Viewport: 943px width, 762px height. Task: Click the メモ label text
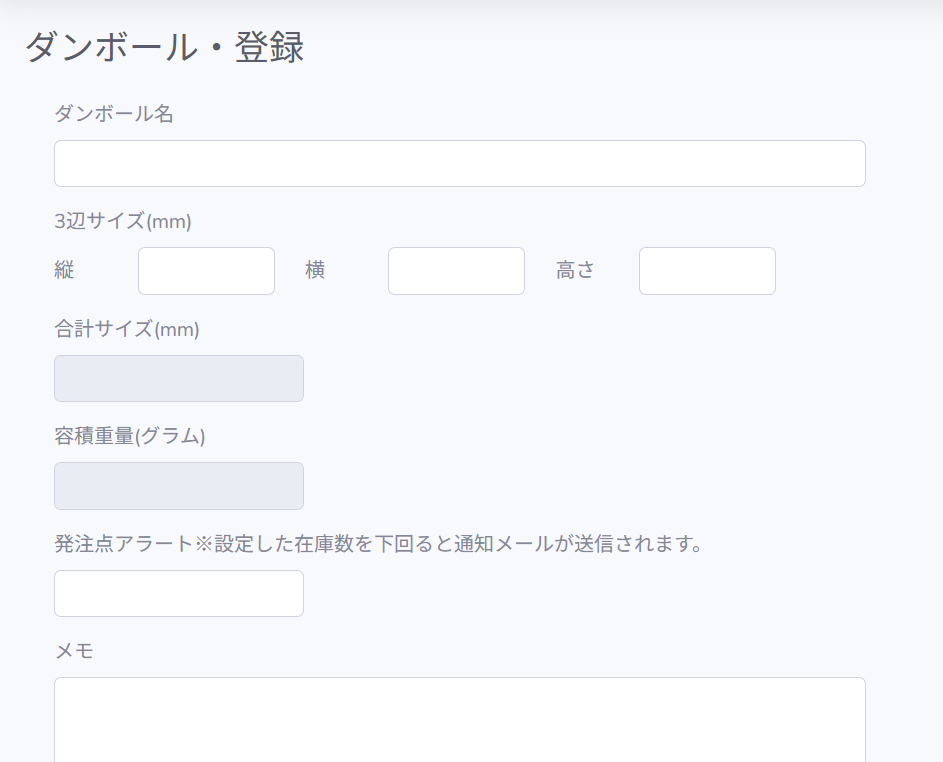click(74, 651)
